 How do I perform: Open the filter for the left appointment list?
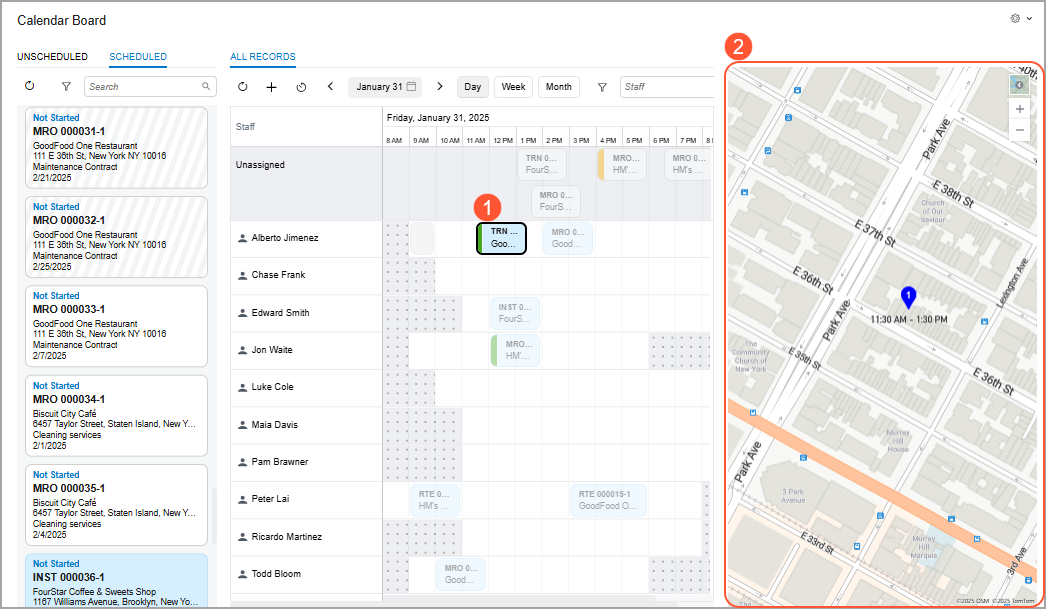(66, 87)
